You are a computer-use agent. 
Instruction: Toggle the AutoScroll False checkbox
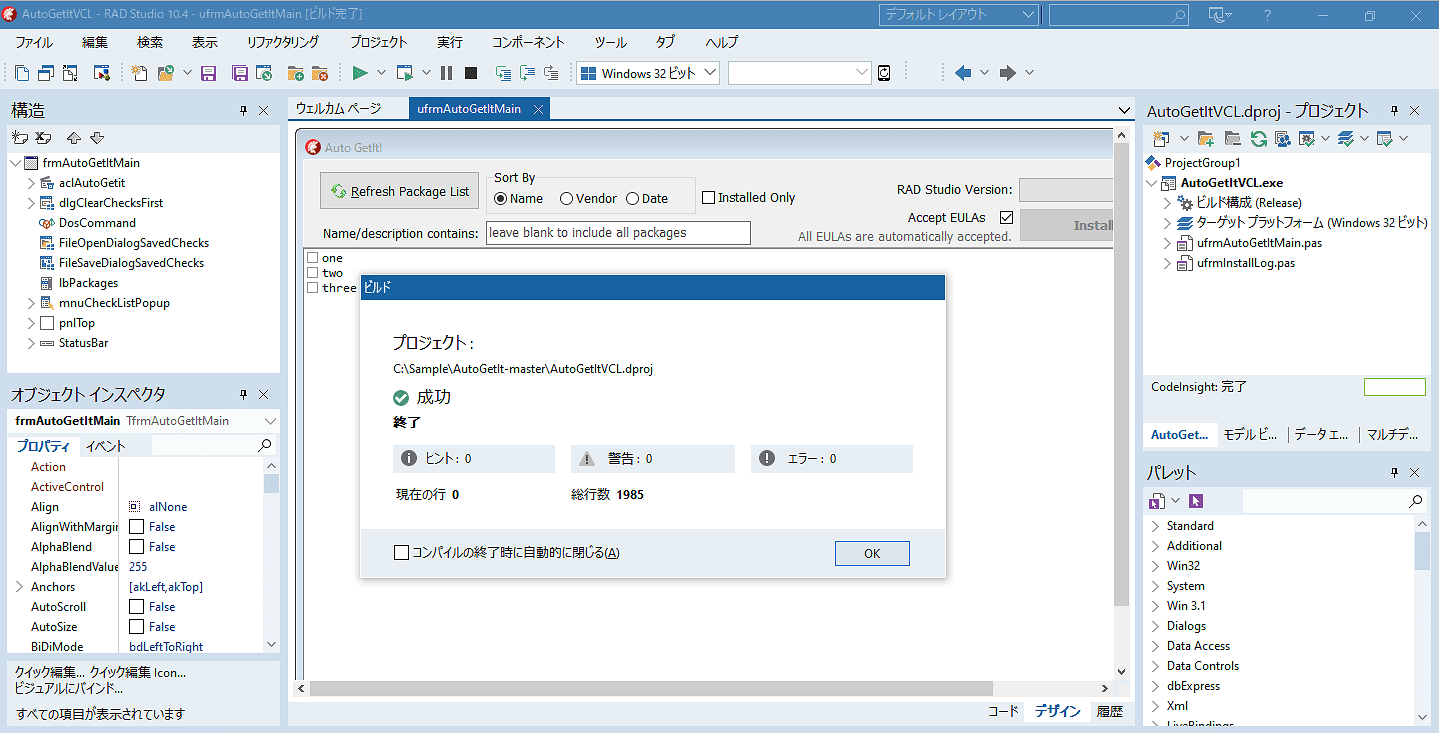click(x=137, y=607)
